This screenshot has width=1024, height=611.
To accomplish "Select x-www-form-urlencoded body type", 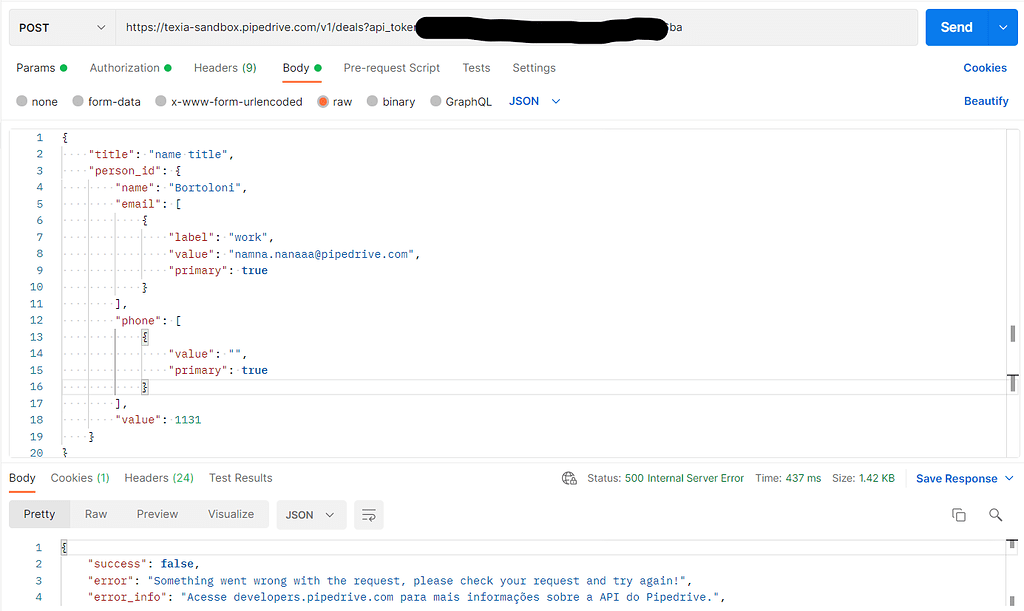I will [229, 101].
